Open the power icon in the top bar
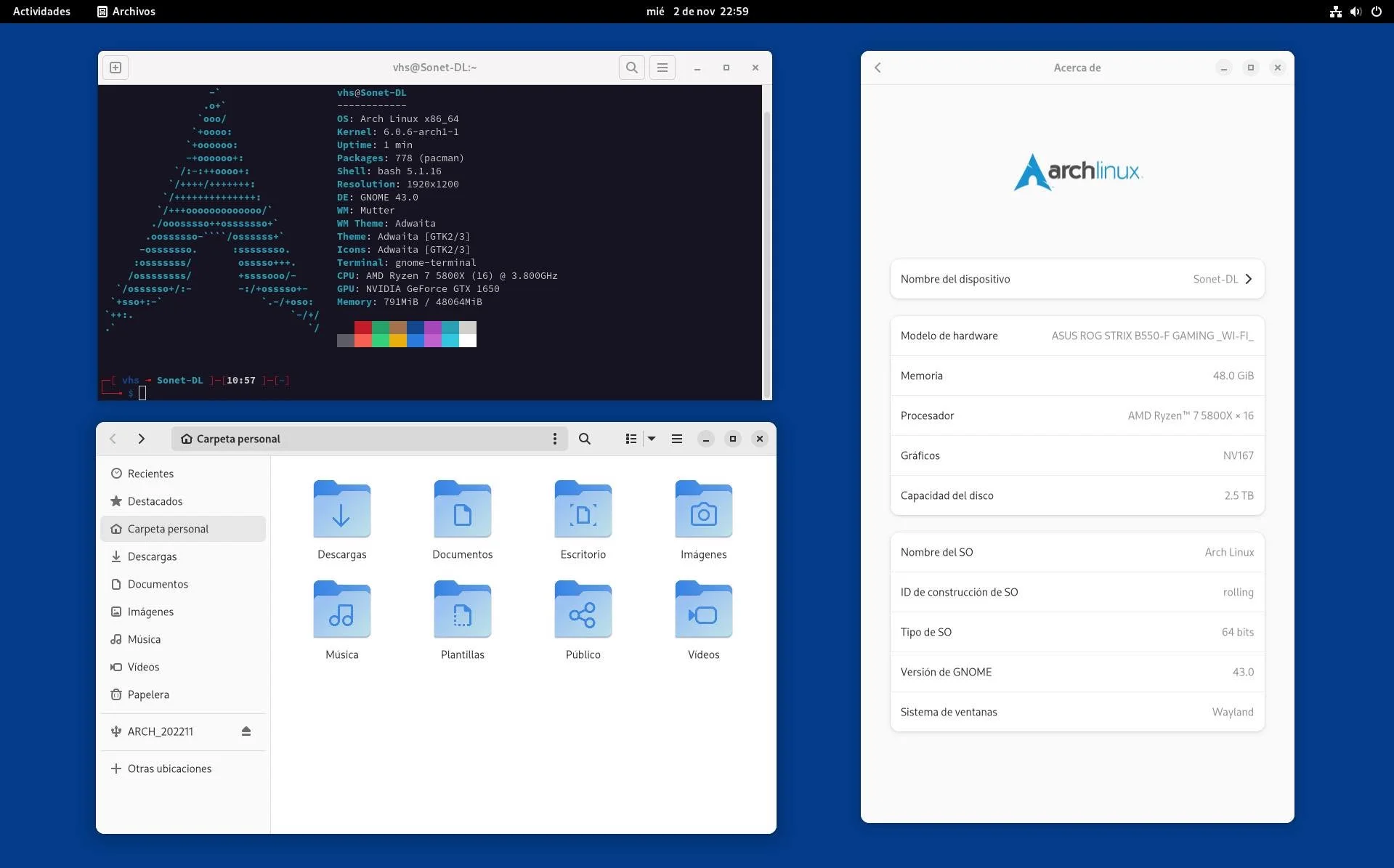1394x868 pixels. pos(1377,12)
